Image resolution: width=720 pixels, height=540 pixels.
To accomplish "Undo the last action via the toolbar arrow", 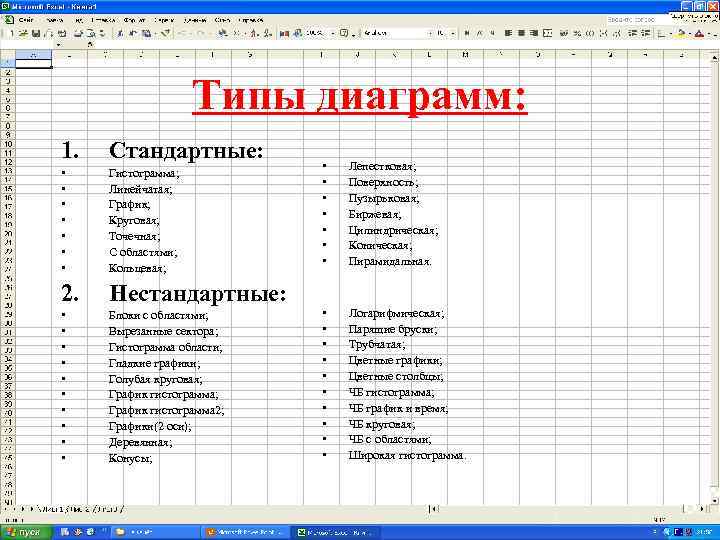I will click(x=182, y=34).
